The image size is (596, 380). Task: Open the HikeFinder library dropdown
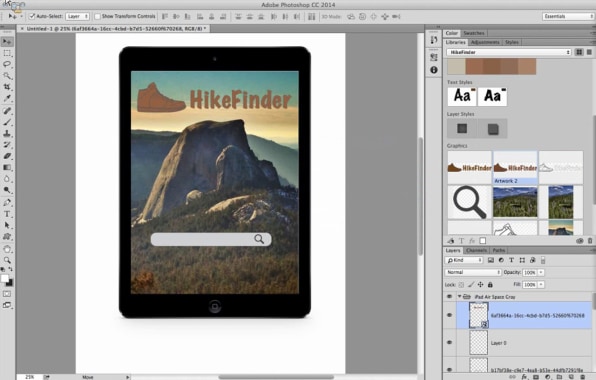pos(509,52)
